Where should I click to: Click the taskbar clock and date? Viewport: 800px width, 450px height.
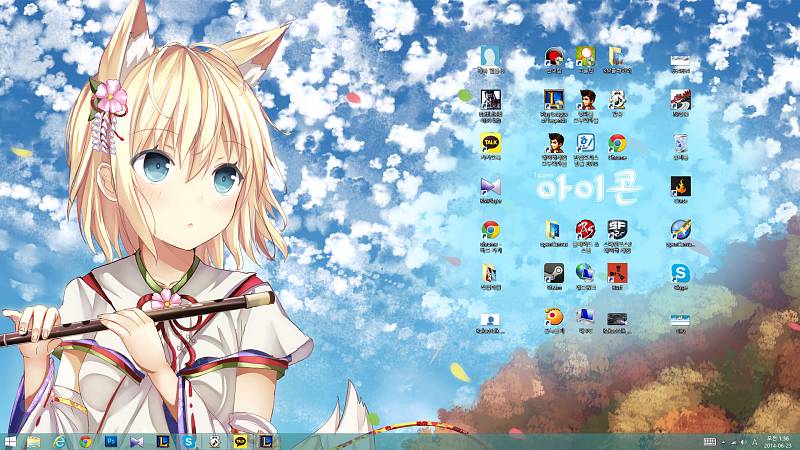(776, 441)
